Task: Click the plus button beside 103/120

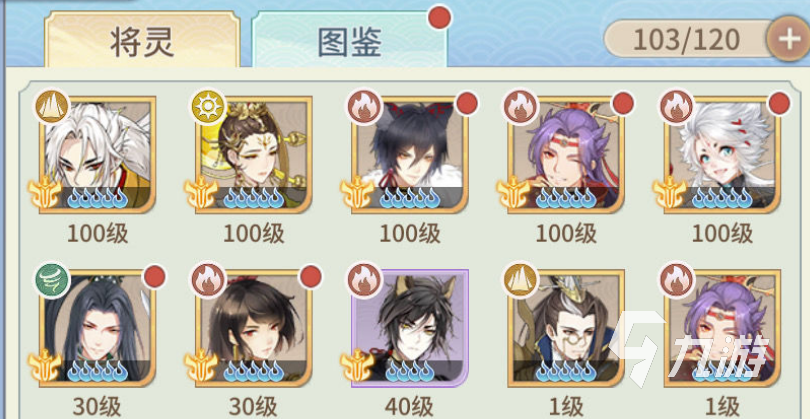Action: click(x=788, y=39)
